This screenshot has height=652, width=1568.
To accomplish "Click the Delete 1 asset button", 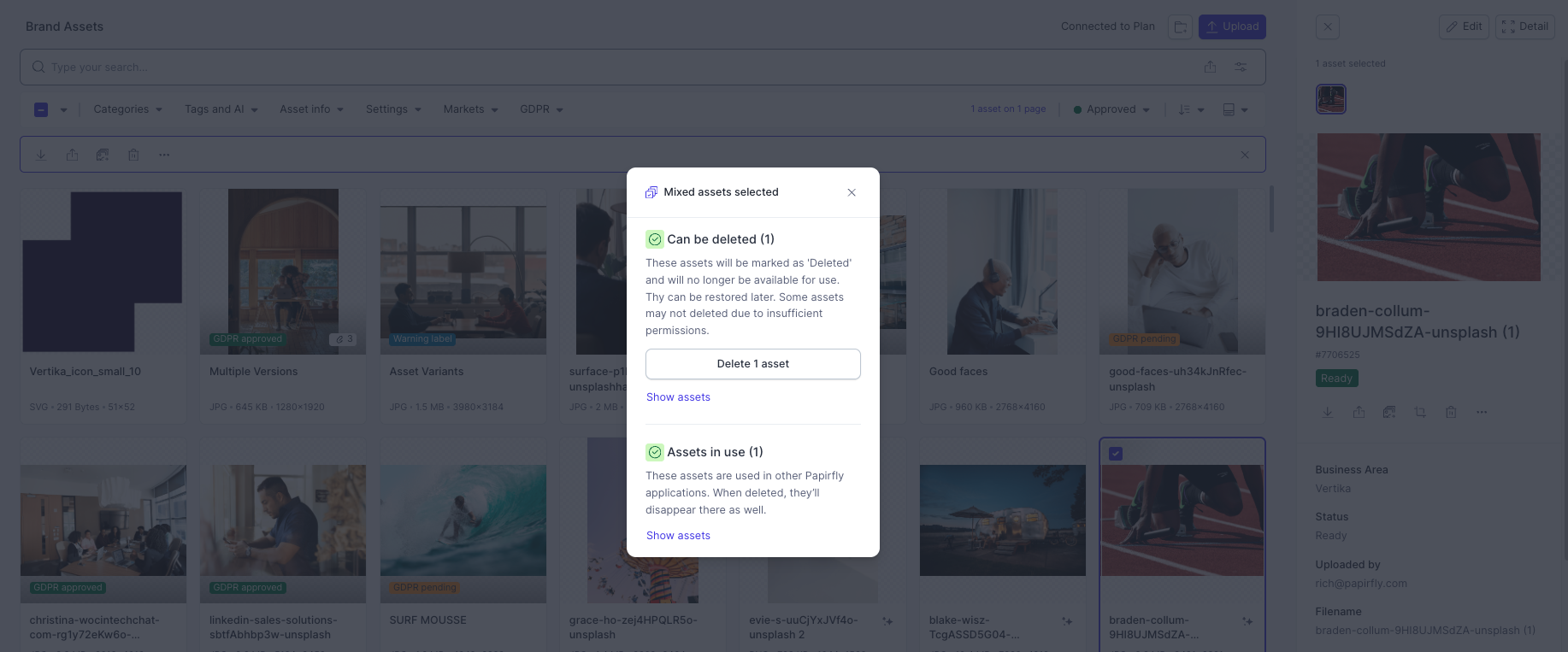I will (753, 364).
